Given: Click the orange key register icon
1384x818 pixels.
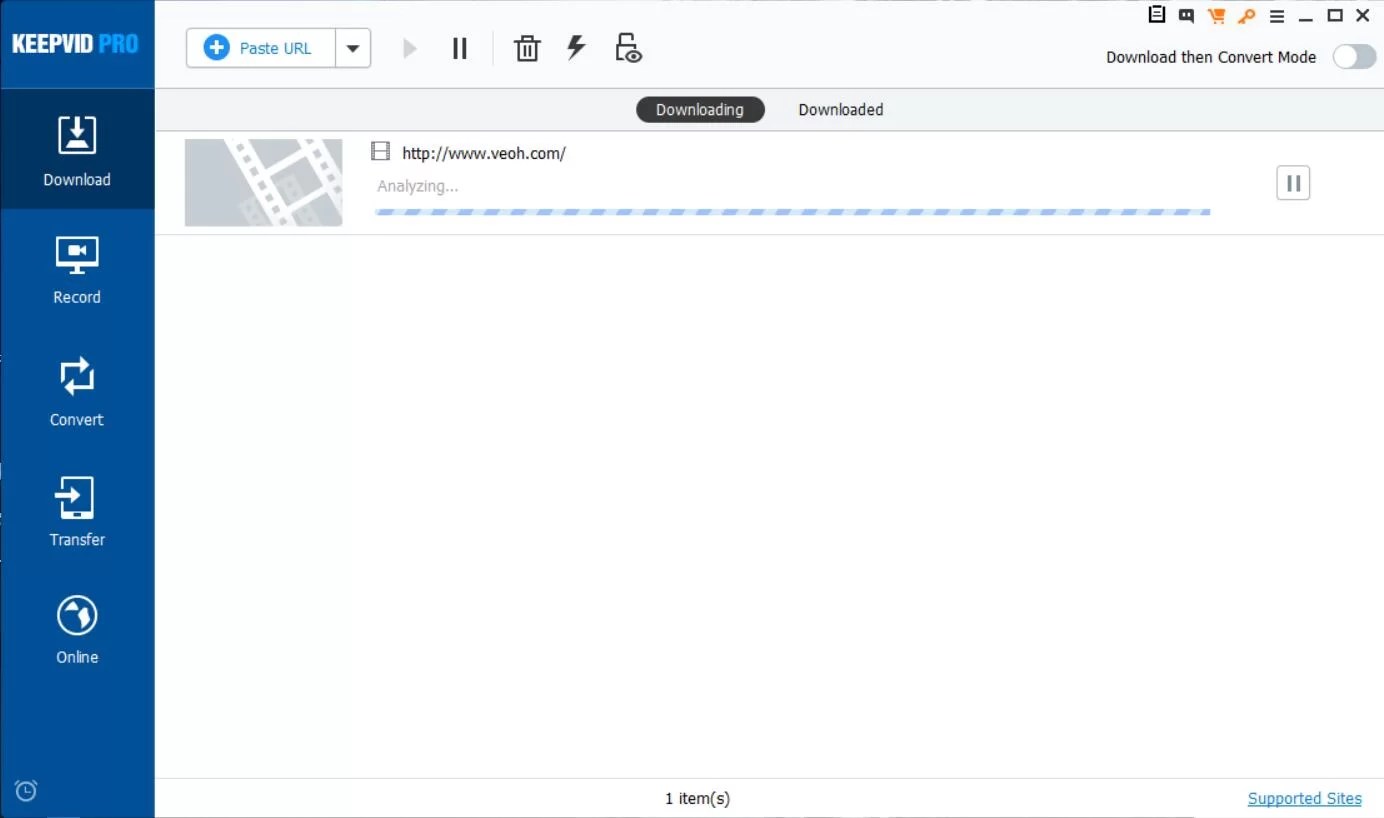Looking at the screenshot, I should [x=1246, y=15].
